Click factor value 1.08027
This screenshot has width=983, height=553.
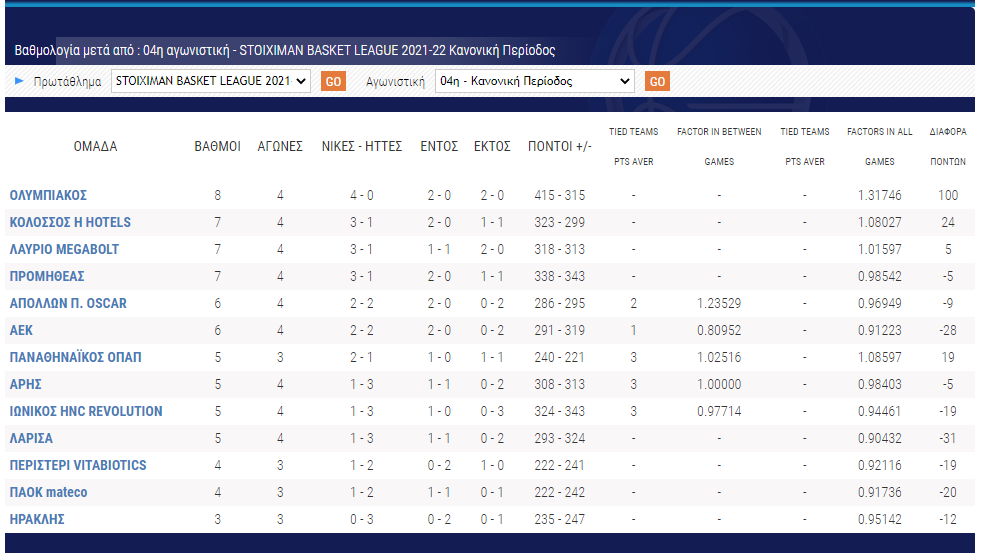(x=880, y=222)
